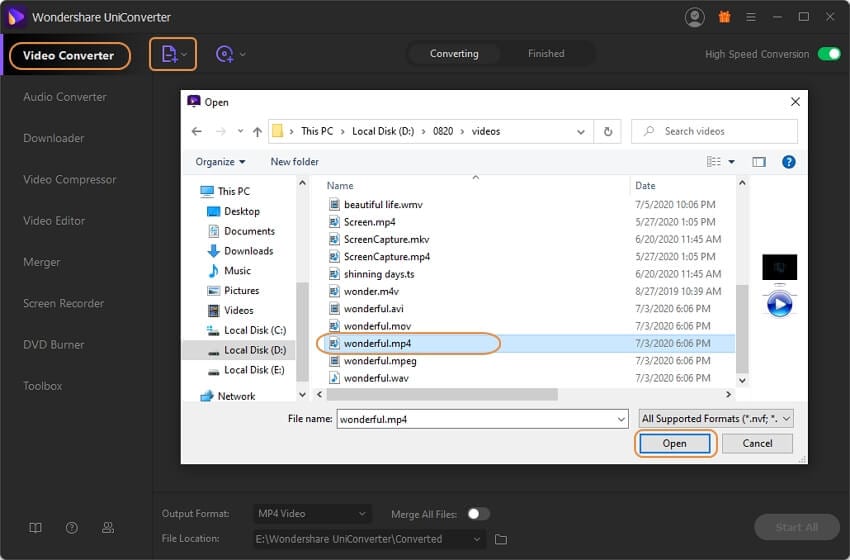Select the file ScreenCapture.mkv
The width and height of the screenshot is (850, 560).
(379, 239)
